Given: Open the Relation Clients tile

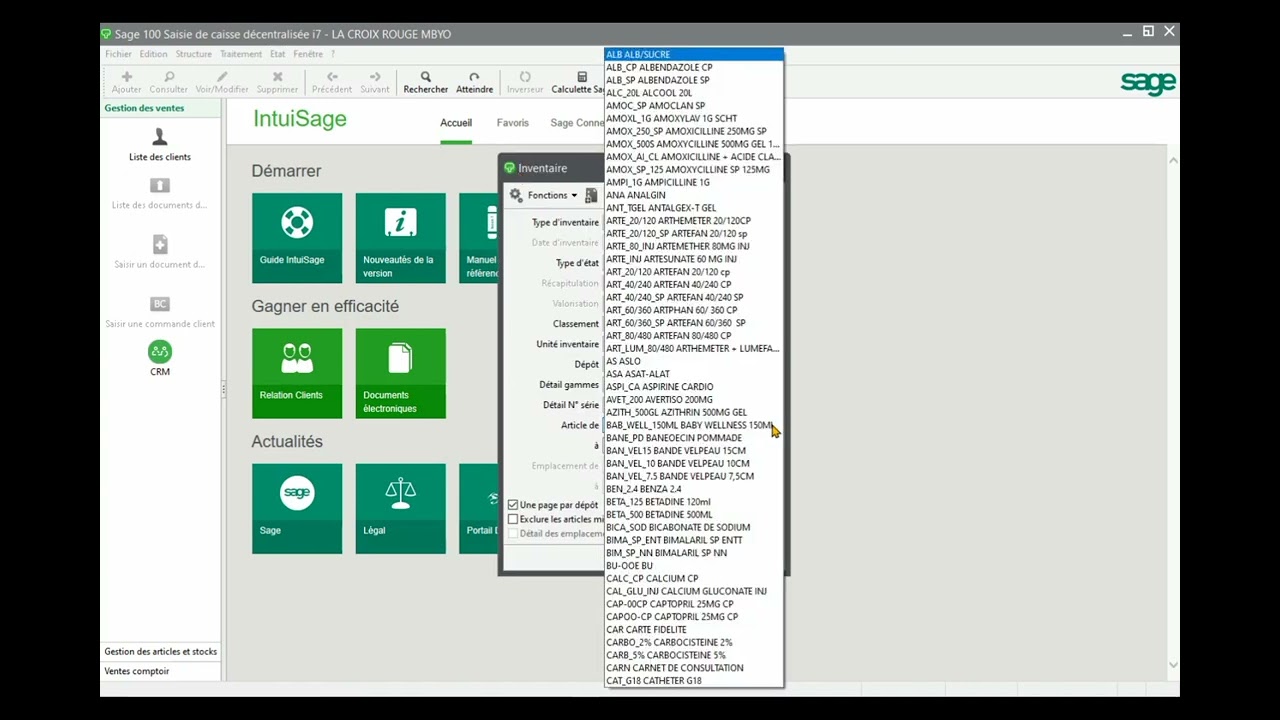Looking at the screenshot, I should (297, 373).
